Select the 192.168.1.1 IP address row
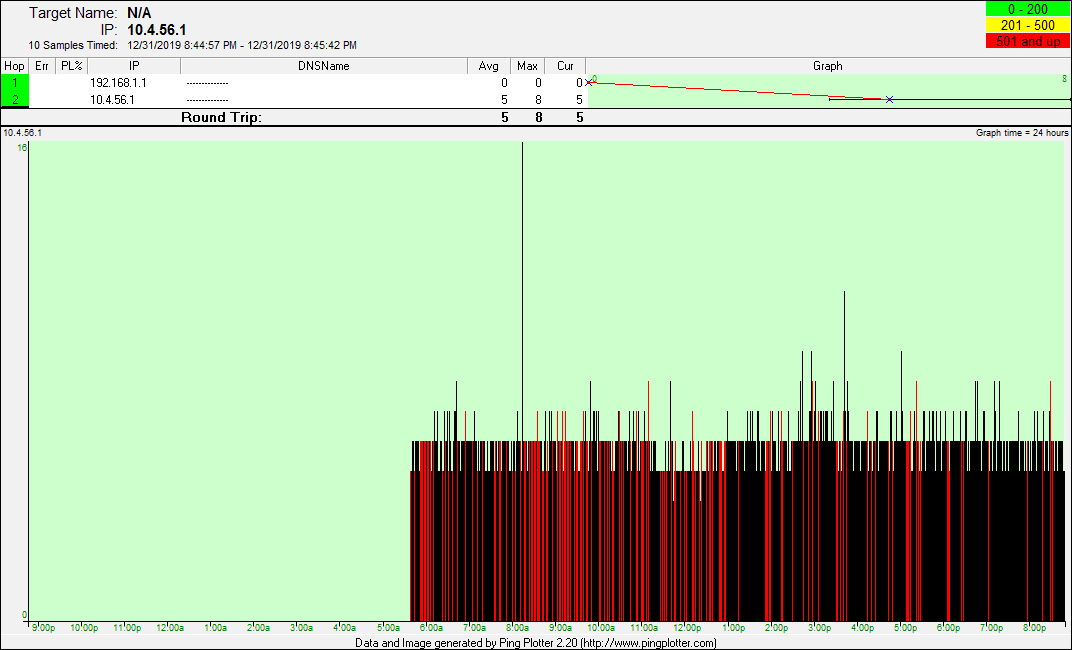Image resolution: width=1072 pixels, height=650 pixels. tap(118, 83)
